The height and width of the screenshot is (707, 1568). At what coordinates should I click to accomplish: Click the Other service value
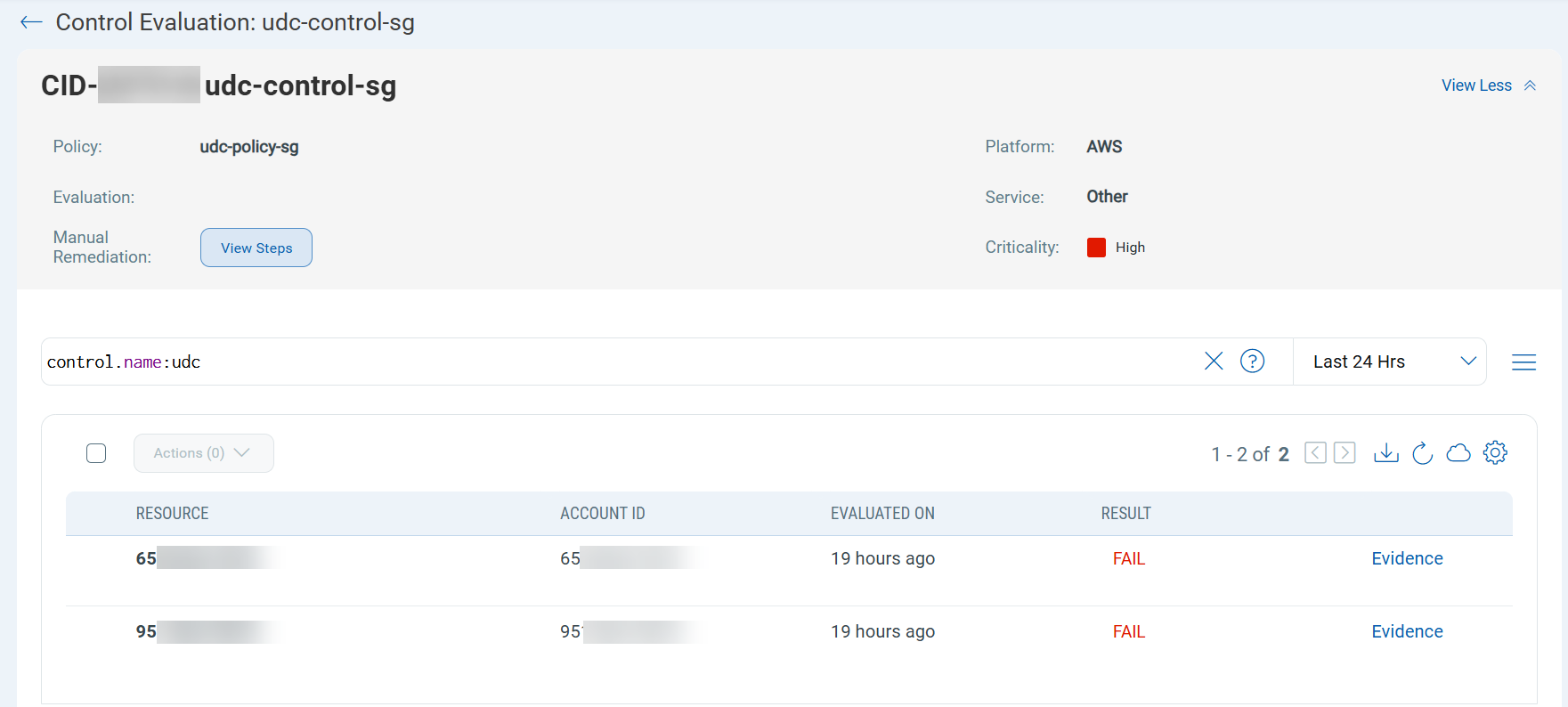point(1107,197)
